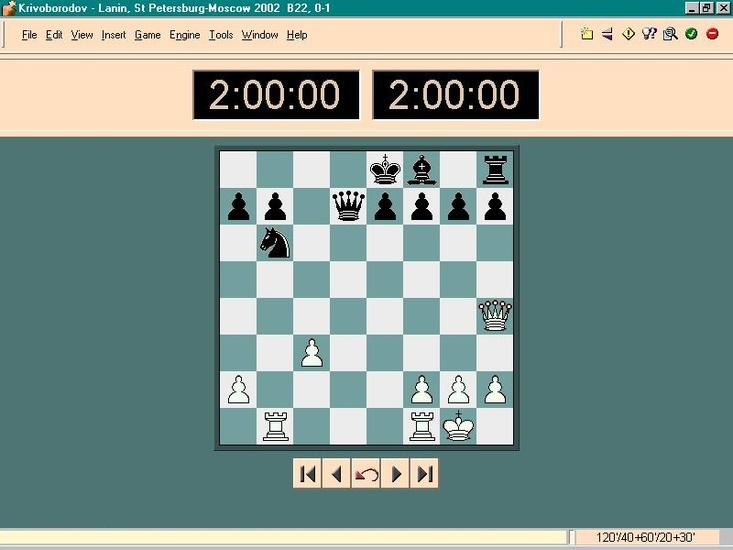The image size is (733, 550).
Task: Open the File menu
Action: click(29, 35)
